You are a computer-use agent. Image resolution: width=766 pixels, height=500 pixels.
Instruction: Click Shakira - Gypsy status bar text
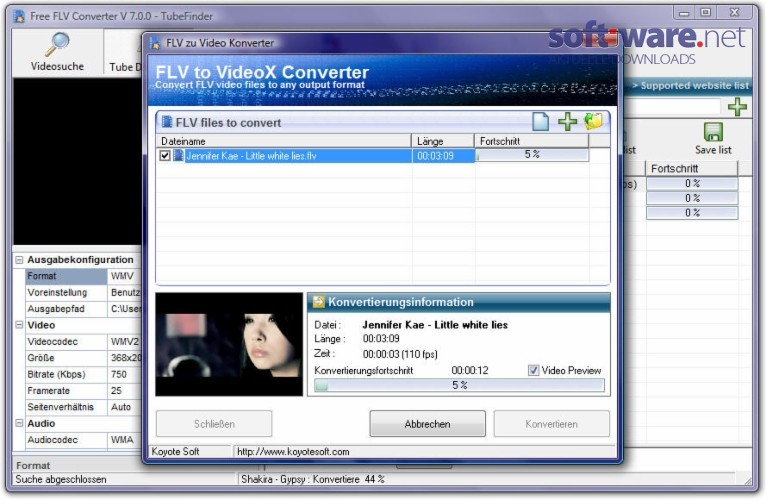coord(313,479)
